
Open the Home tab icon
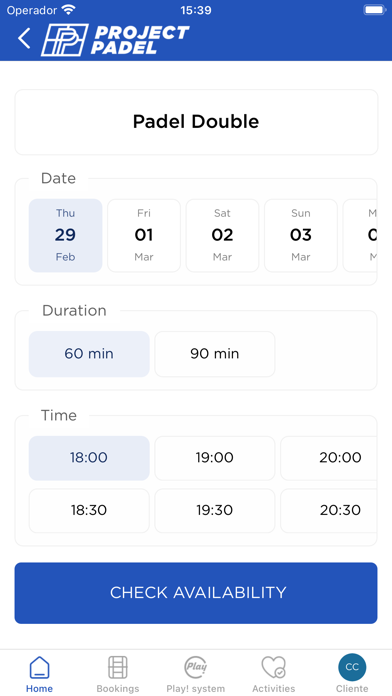tap(40, 667)
